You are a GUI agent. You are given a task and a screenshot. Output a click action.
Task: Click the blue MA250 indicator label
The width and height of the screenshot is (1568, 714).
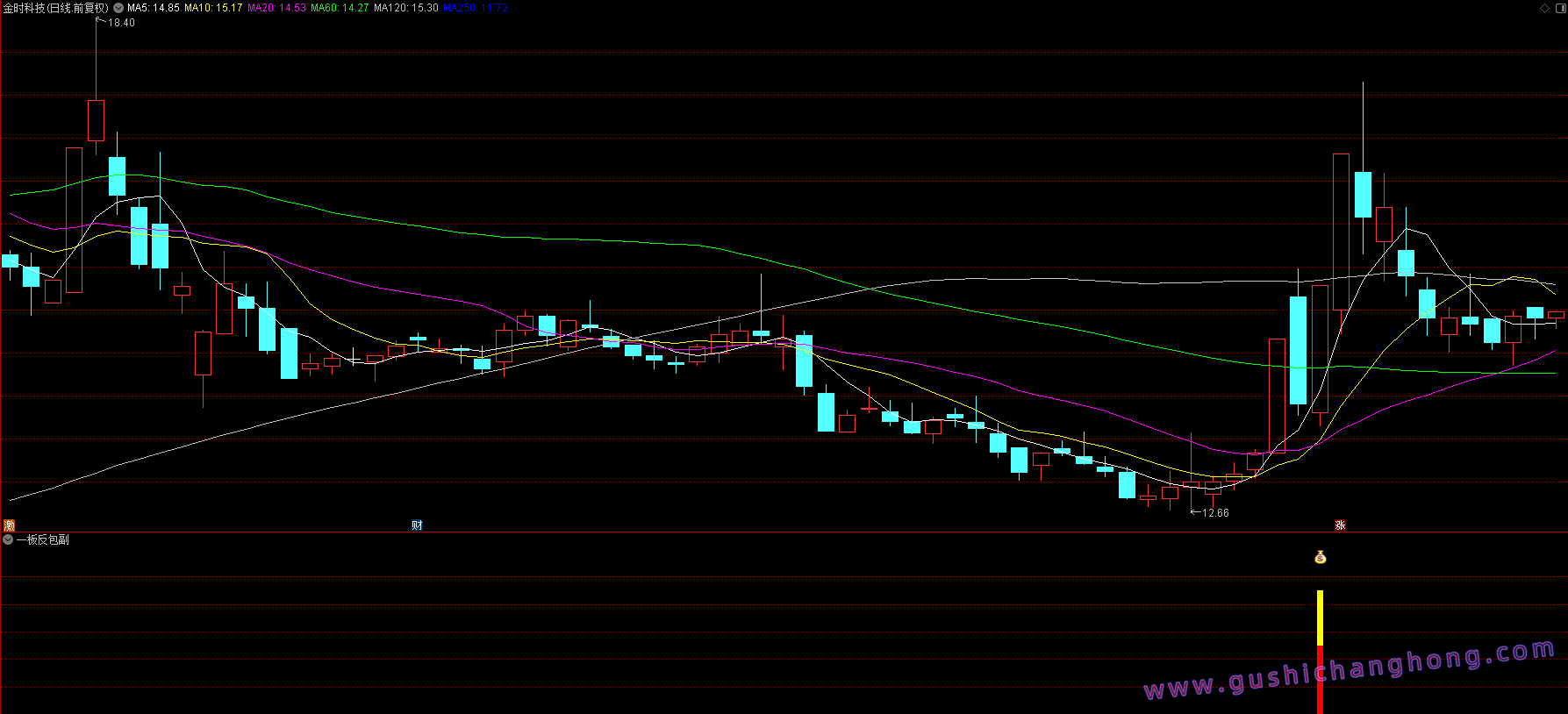tap(475, 8)
